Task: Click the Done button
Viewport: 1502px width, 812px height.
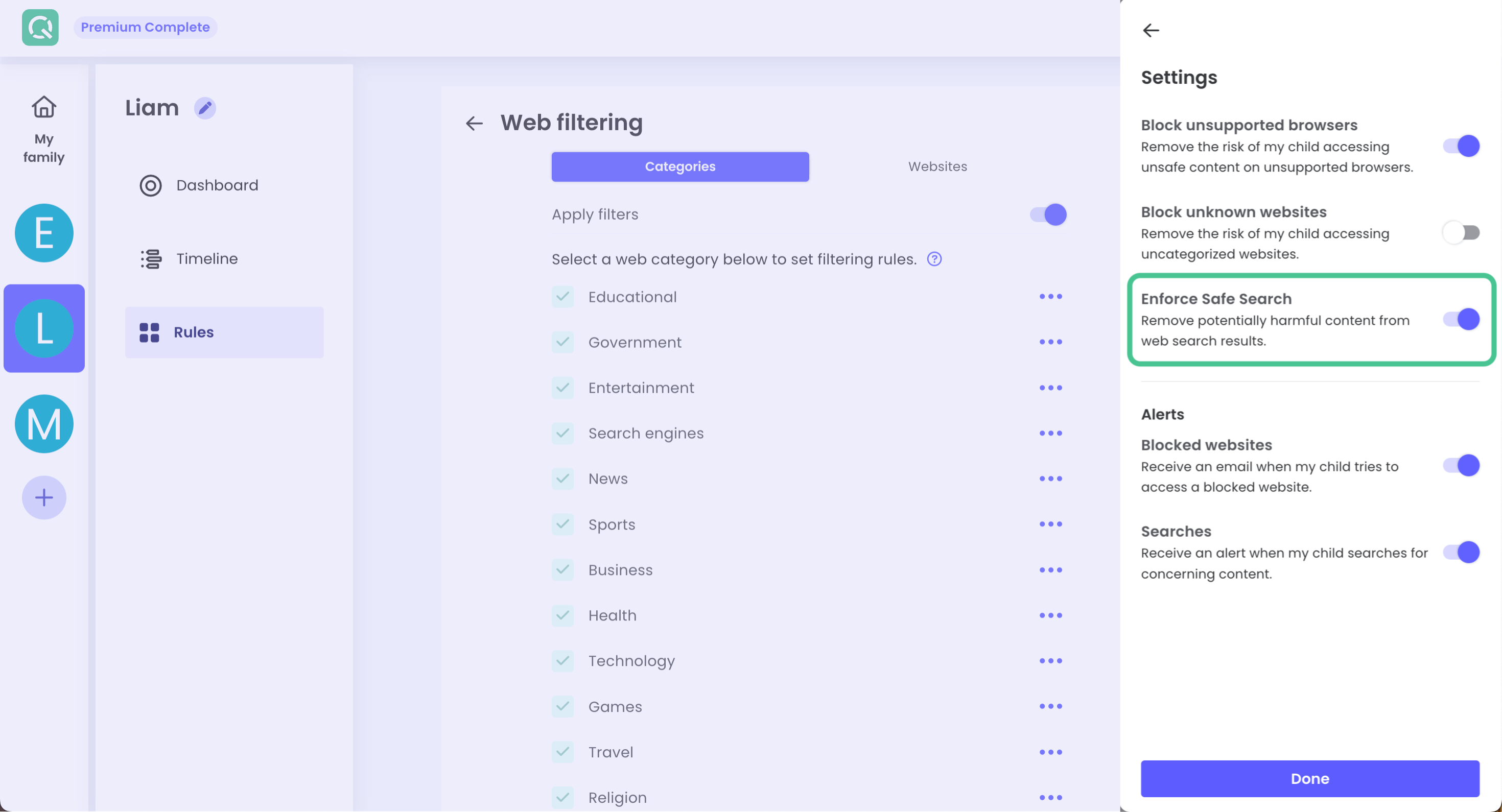Action: point(1309,778)
